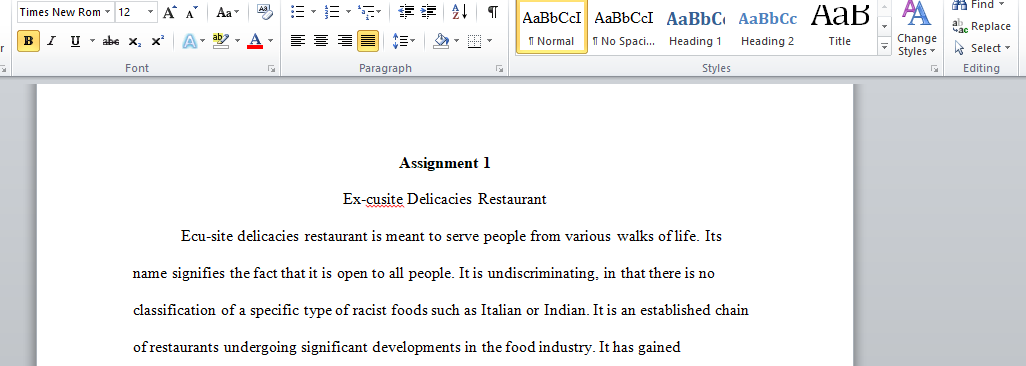The height and width of the screenshot is (366, 1026).
Task: Click the Subscript icon
Action: (x=135, y=41)
